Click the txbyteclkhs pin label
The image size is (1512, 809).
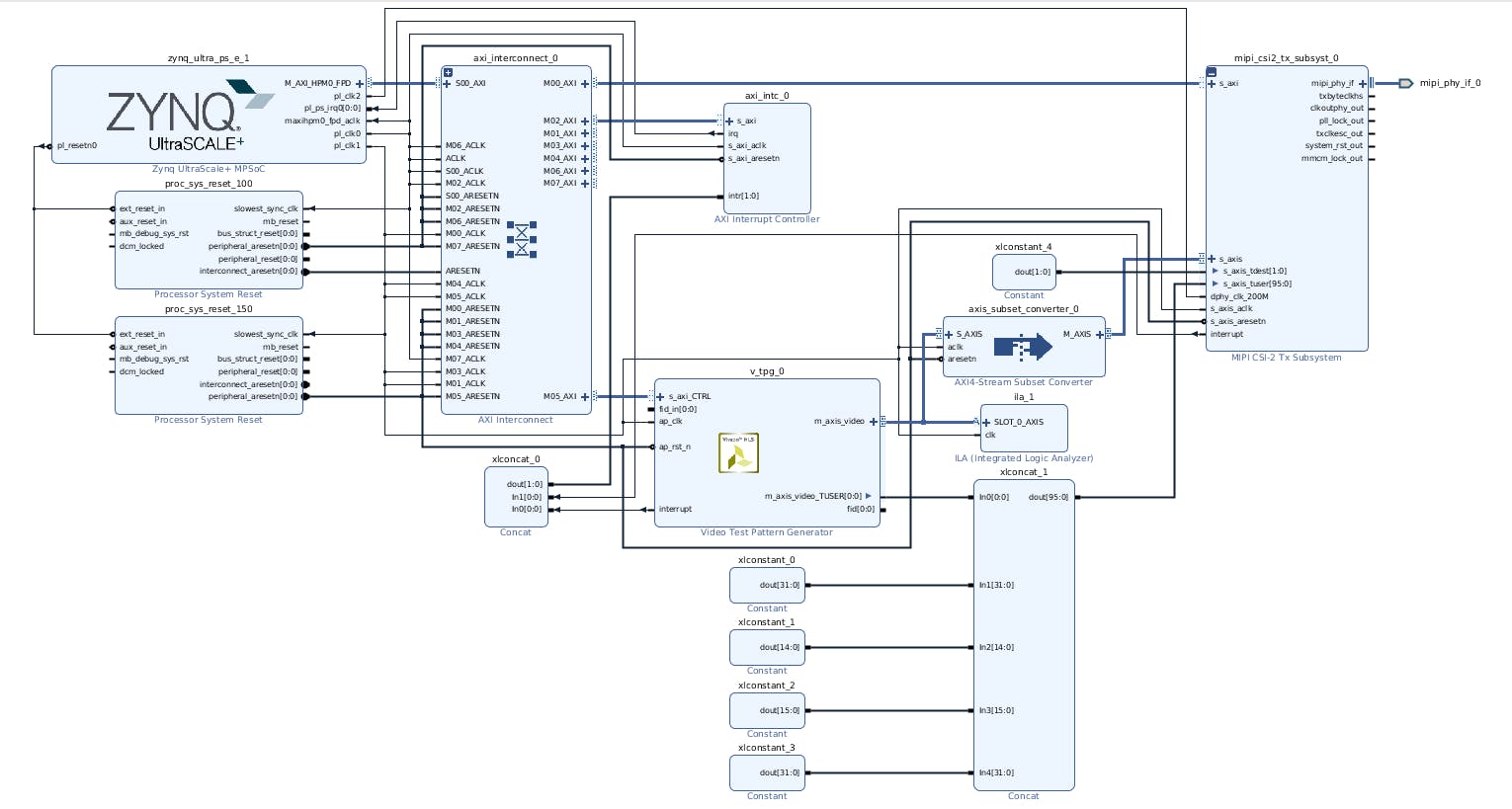coord(1341,97)
